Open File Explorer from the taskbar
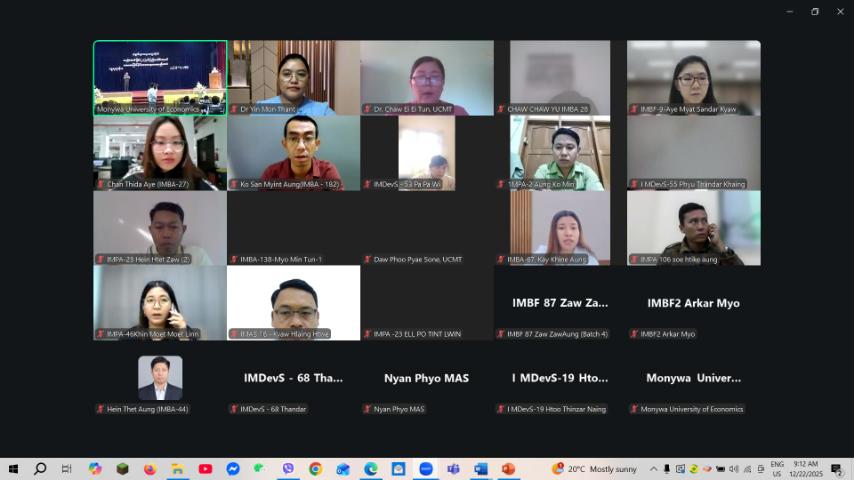 pos(178,469)
